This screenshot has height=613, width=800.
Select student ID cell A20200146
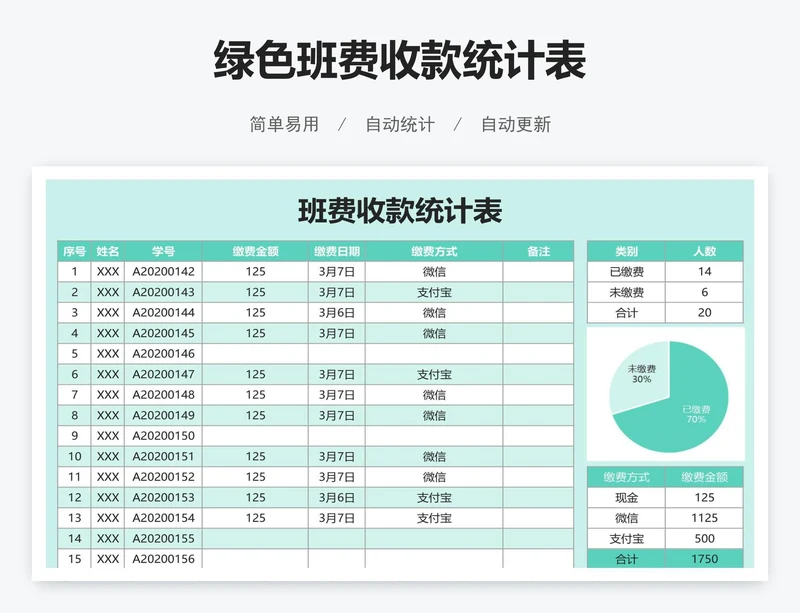click(x=163, y=354)
